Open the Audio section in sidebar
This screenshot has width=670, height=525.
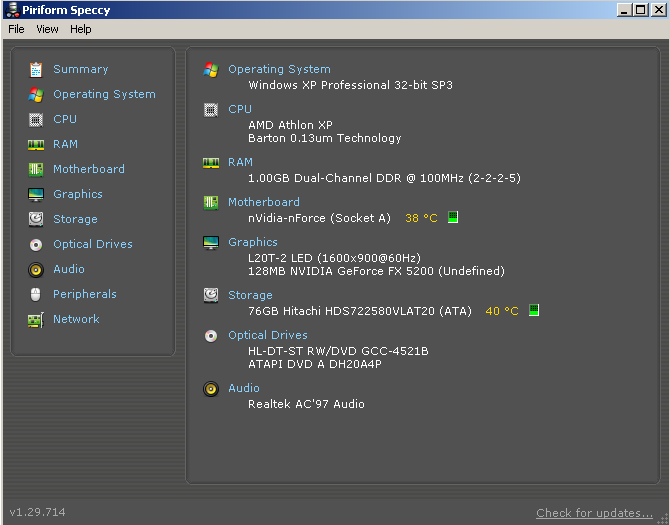[x=69, y=269]
